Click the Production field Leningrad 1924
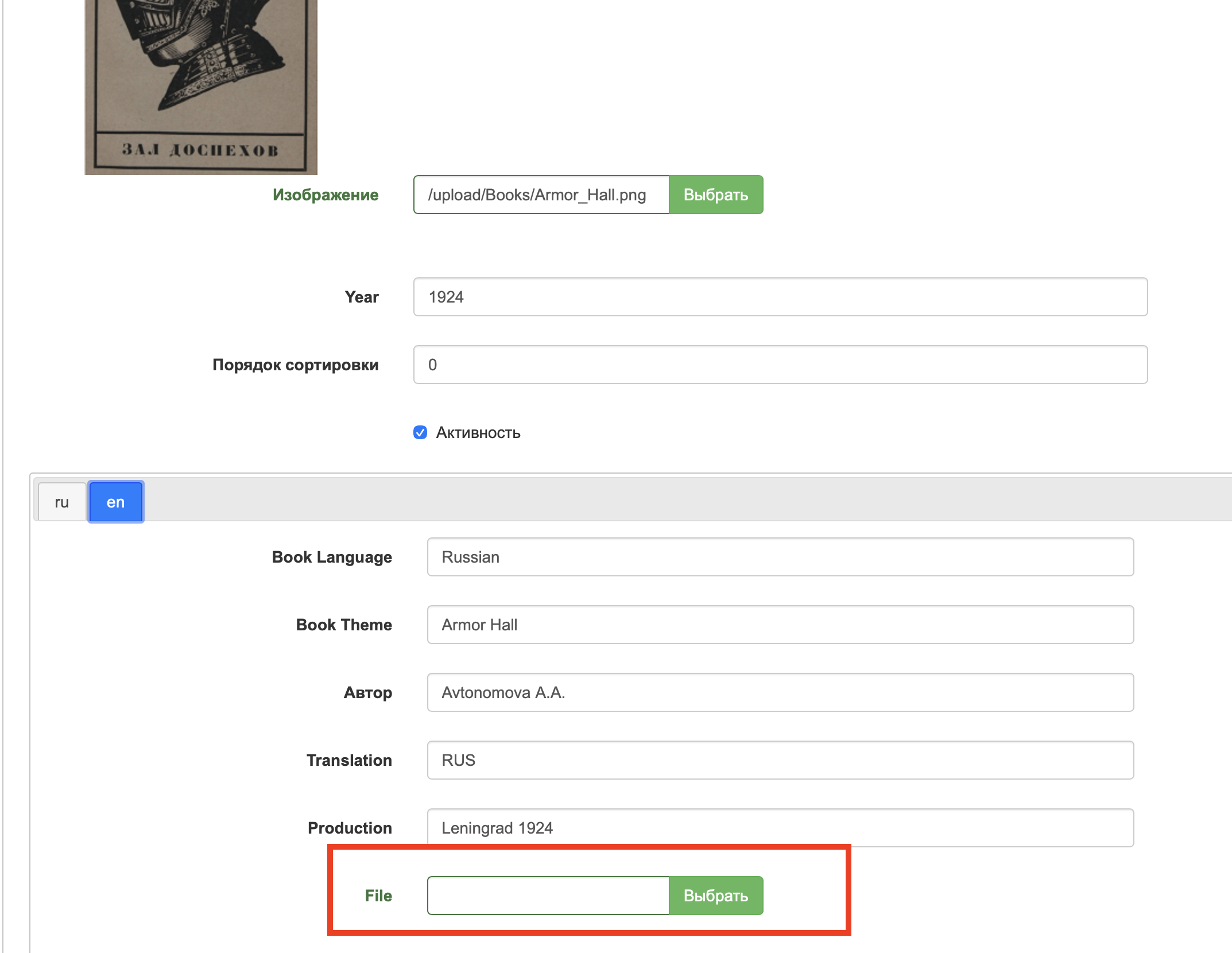 780,828
